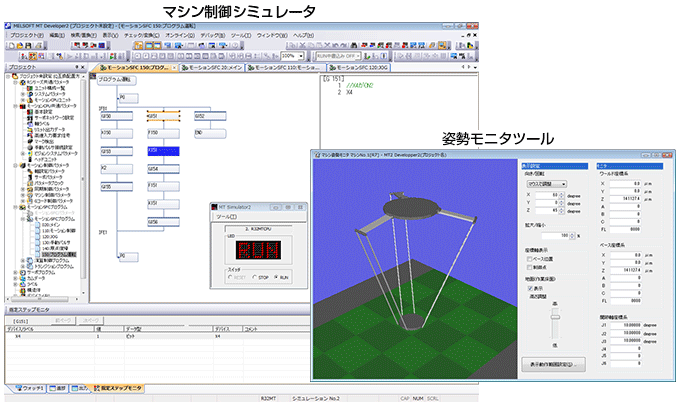This screenshot has width=680, height=407.
Task: Click the Print toolbar icon
Action: click(x=38, y=45)
